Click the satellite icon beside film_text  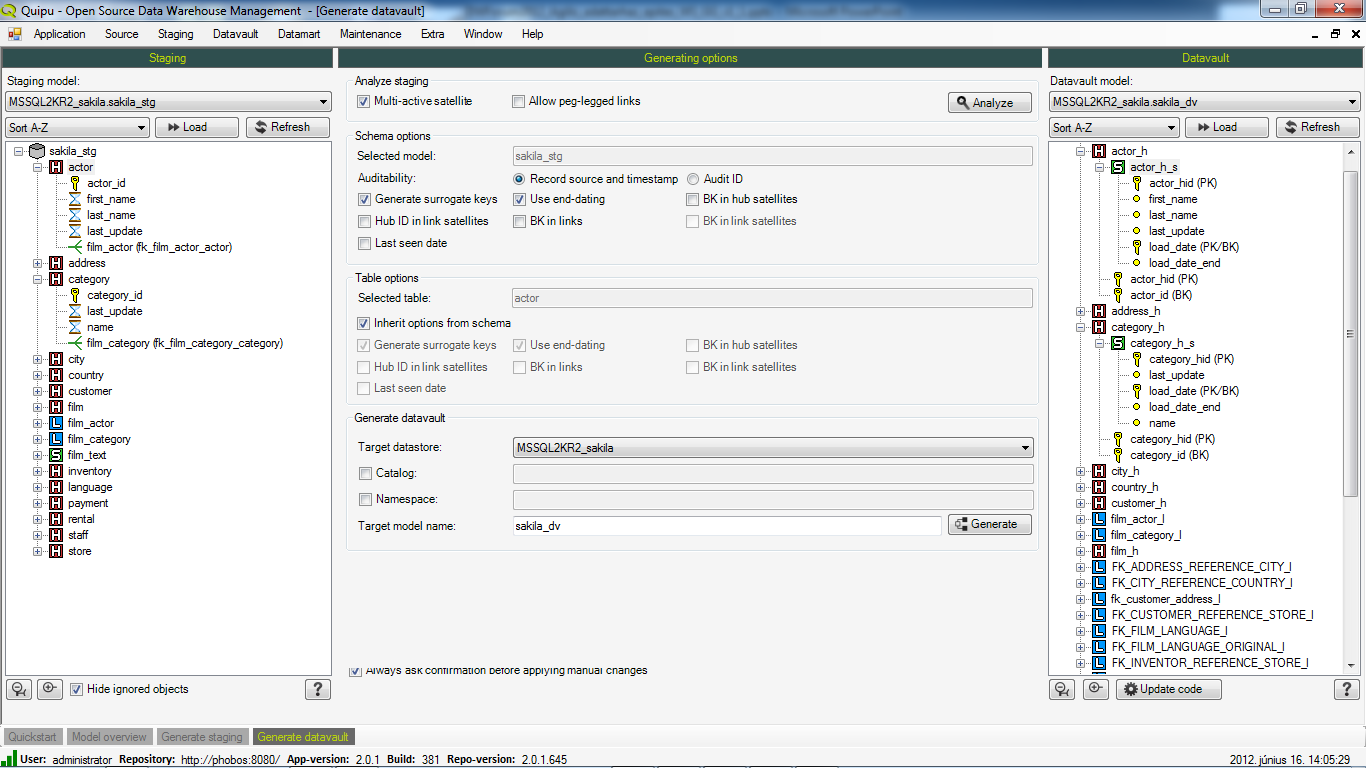56,455
